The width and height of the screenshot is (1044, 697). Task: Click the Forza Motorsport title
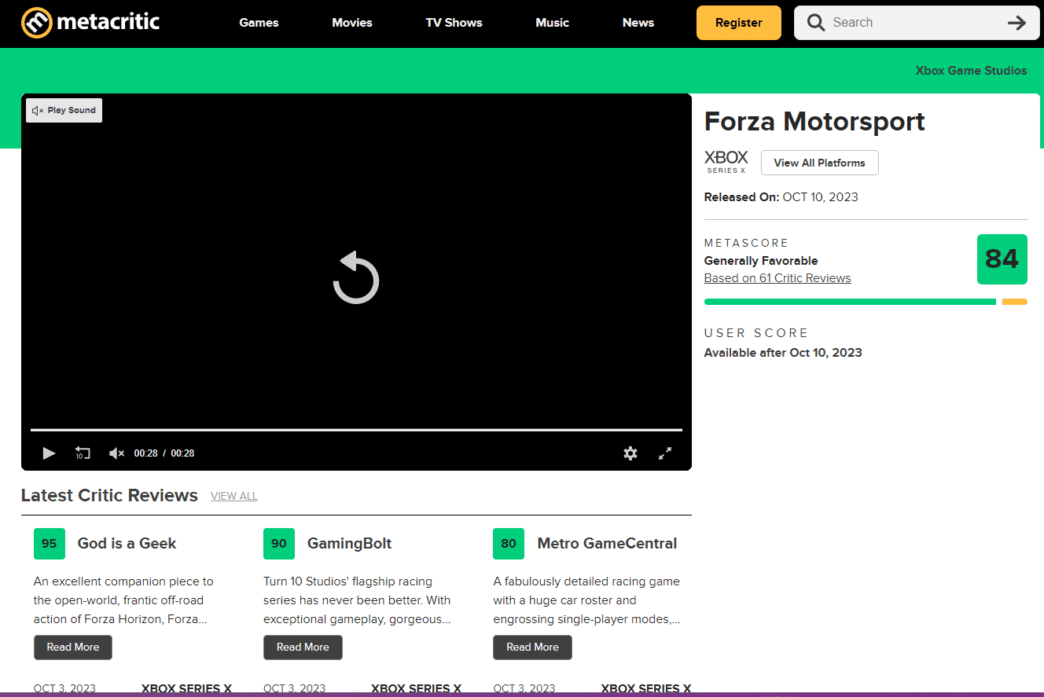[x=814, y=121]
